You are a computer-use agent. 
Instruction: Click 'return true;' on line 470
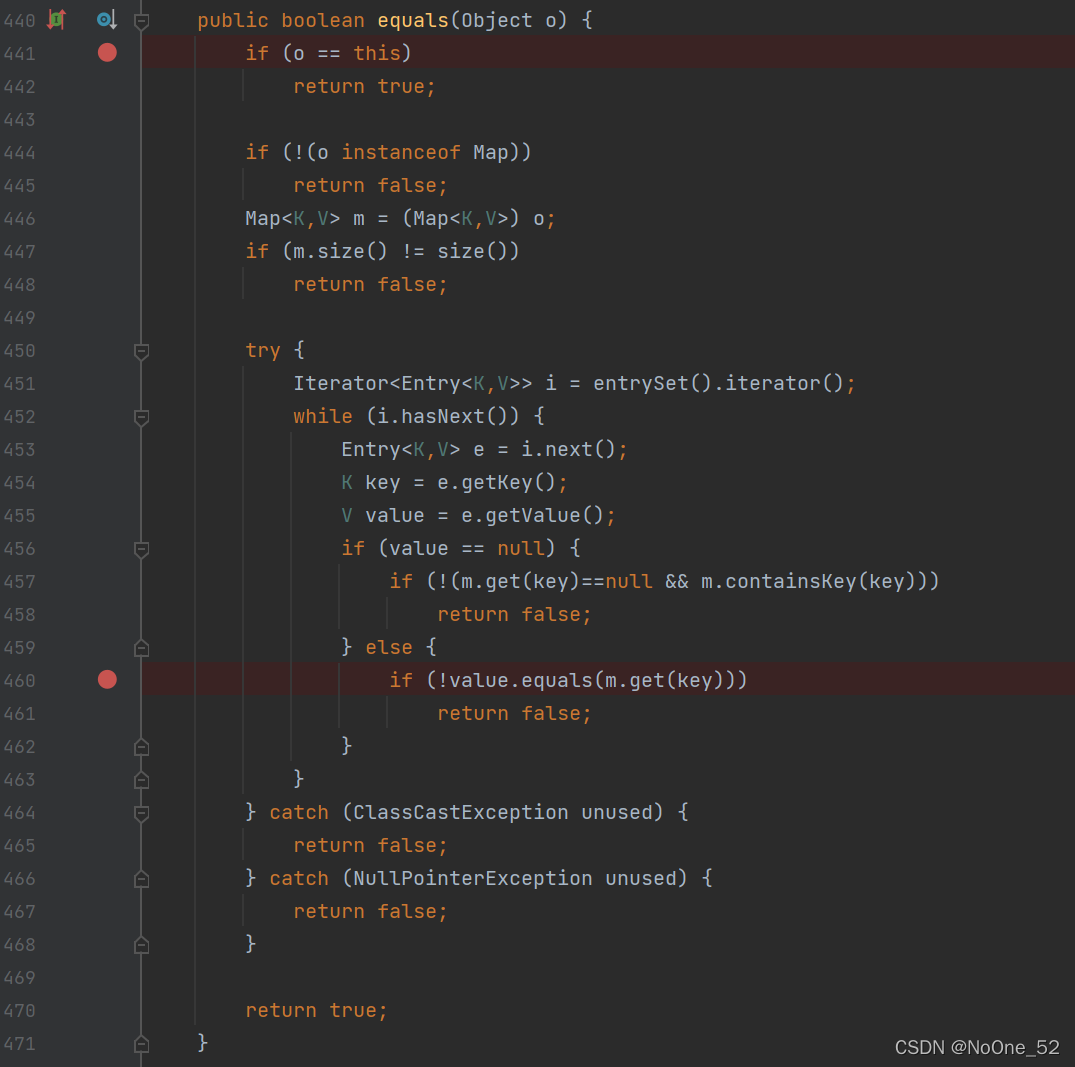(317, 1010)
